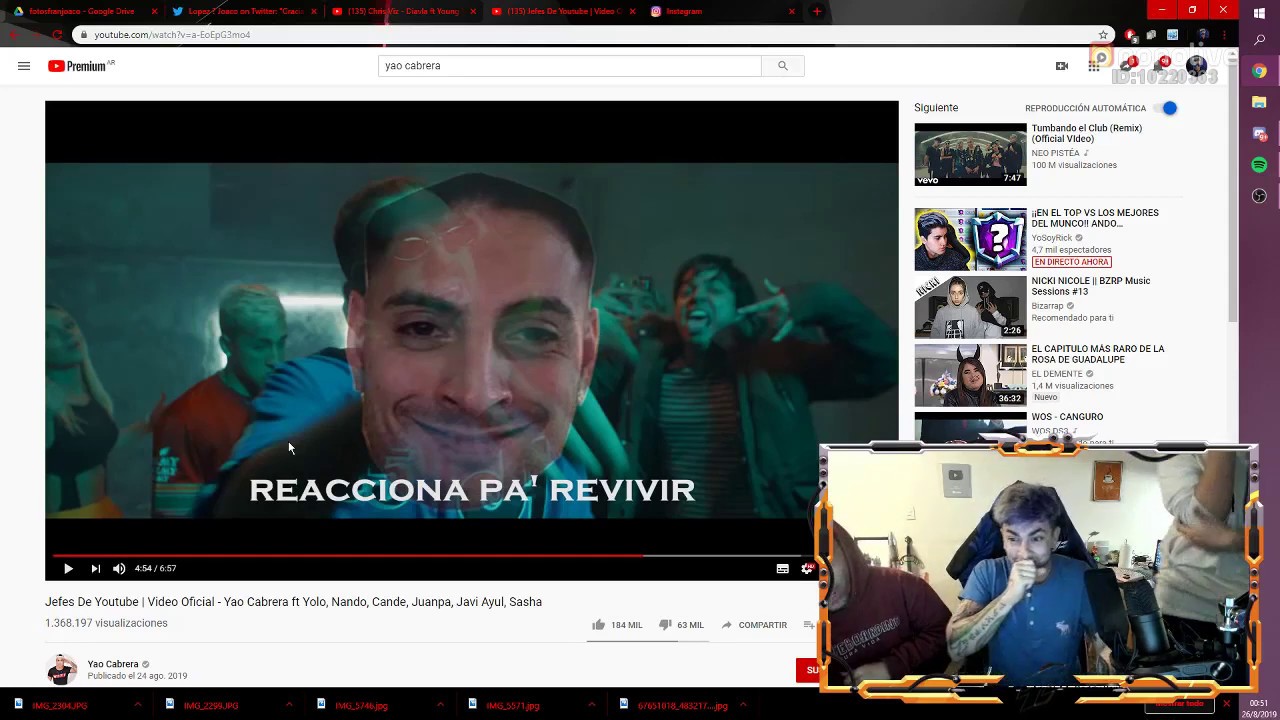
Task: Focus the search box containing yao cabrera
Action: pyautogui.click(x=570, y=66)
